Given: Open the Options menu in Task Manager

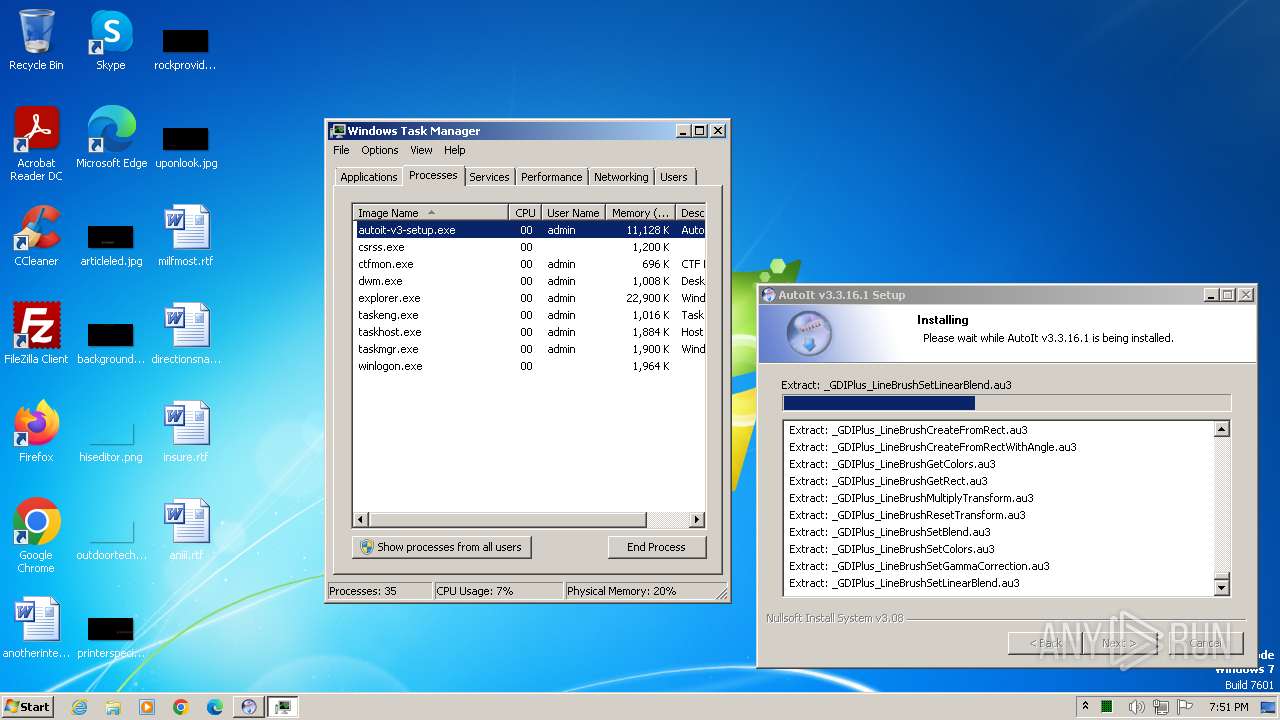Looking at the screenshot, I should coord(379,150).
